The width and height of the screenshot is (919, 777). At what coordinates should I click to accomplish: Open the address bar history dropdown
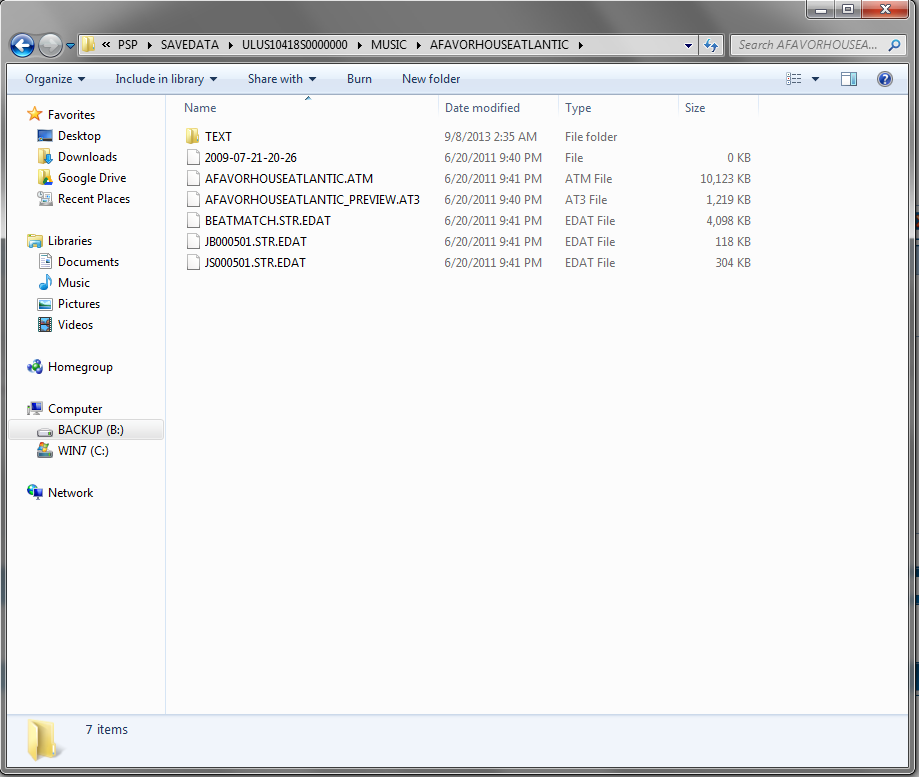coord(688,45)
